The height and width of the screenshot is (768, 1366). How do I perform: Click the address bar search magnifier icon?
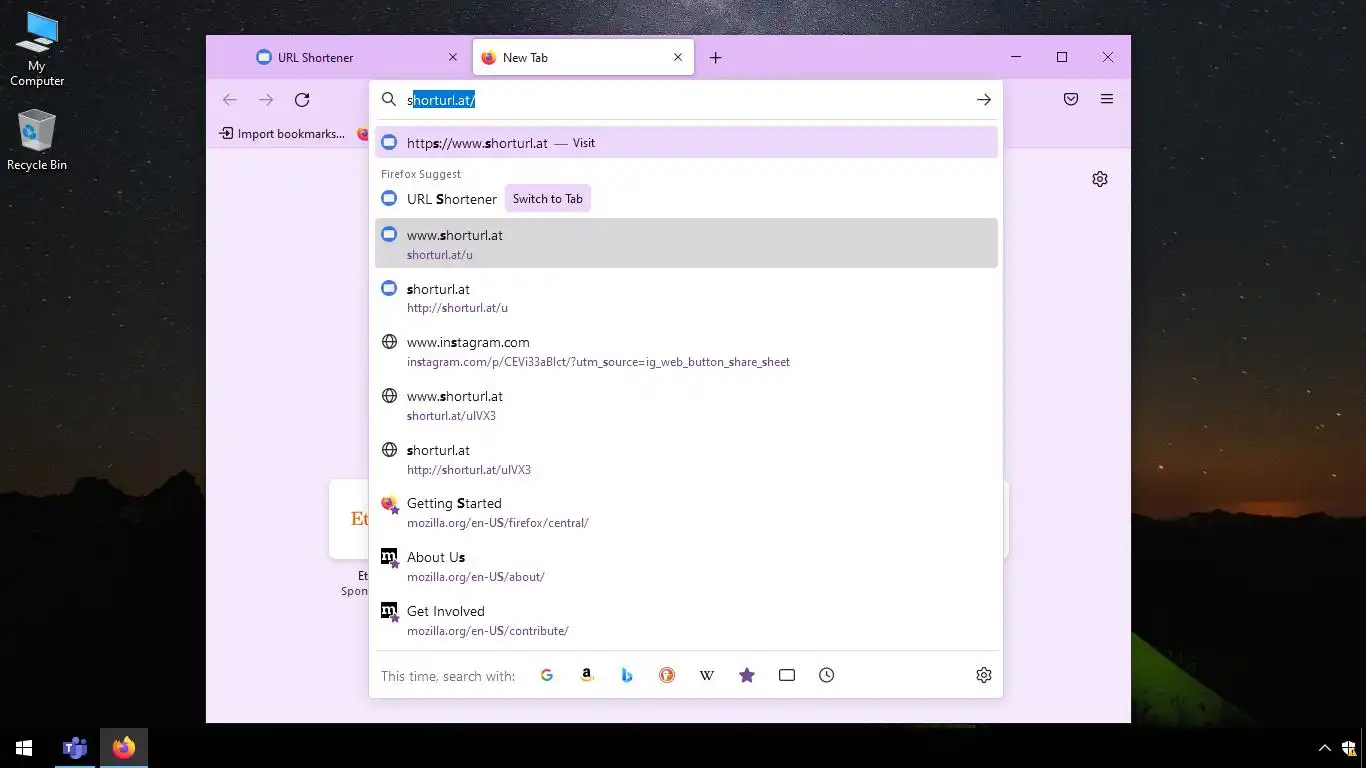[389, 100]
